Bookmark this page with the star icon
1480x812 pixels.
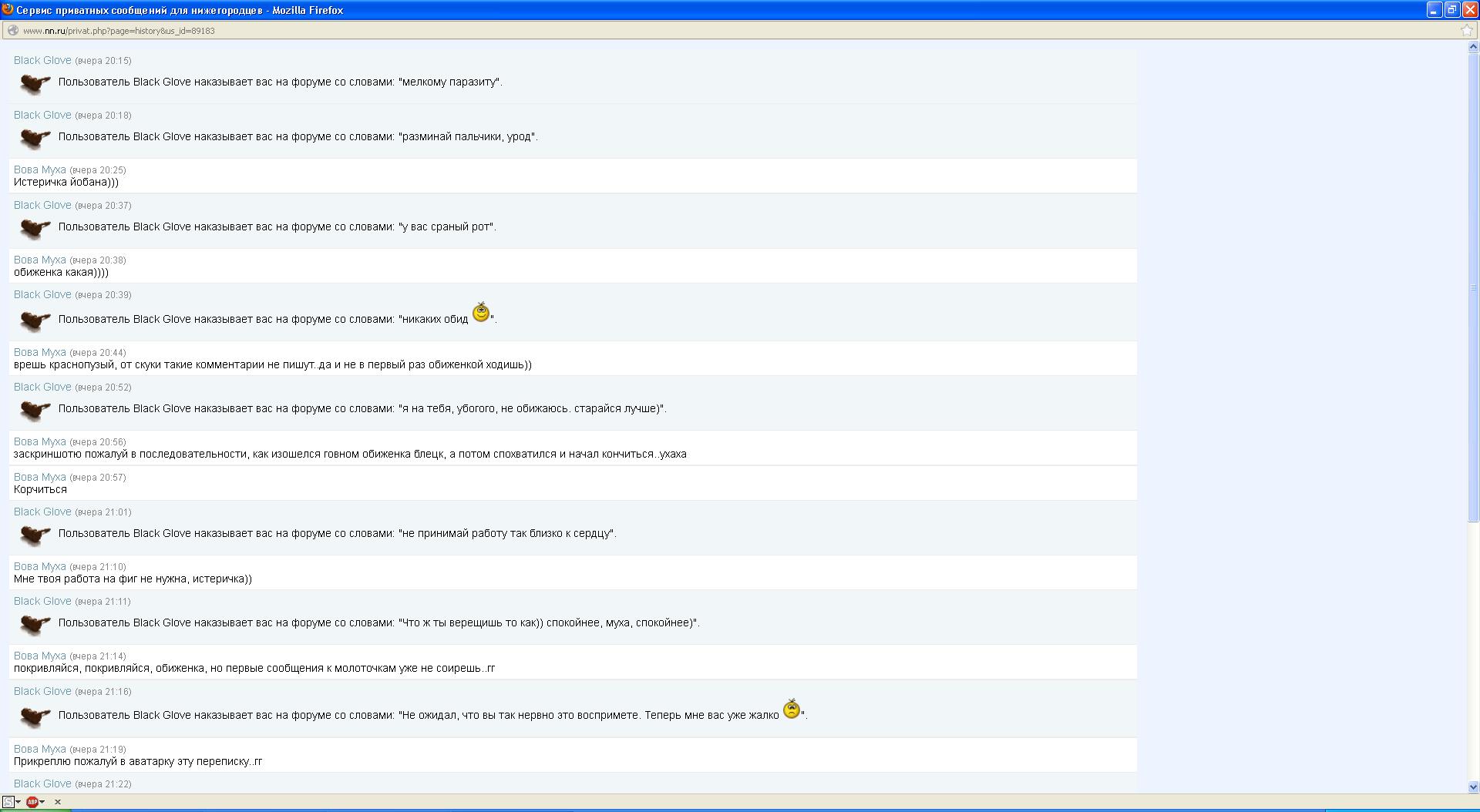[1466, 31]
